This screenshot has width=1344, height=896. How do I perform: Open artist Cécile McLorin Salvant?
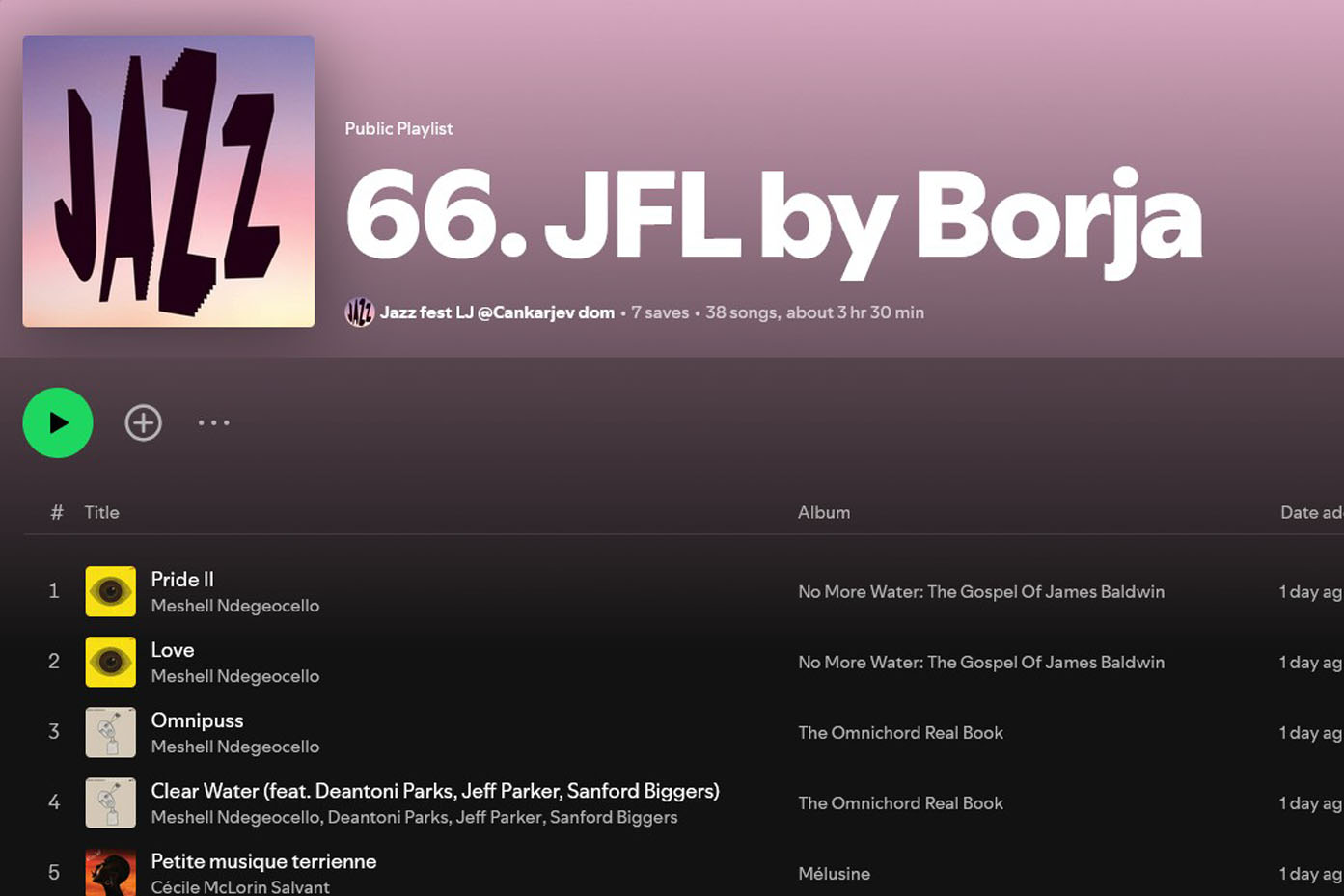[x=240, y=886]
